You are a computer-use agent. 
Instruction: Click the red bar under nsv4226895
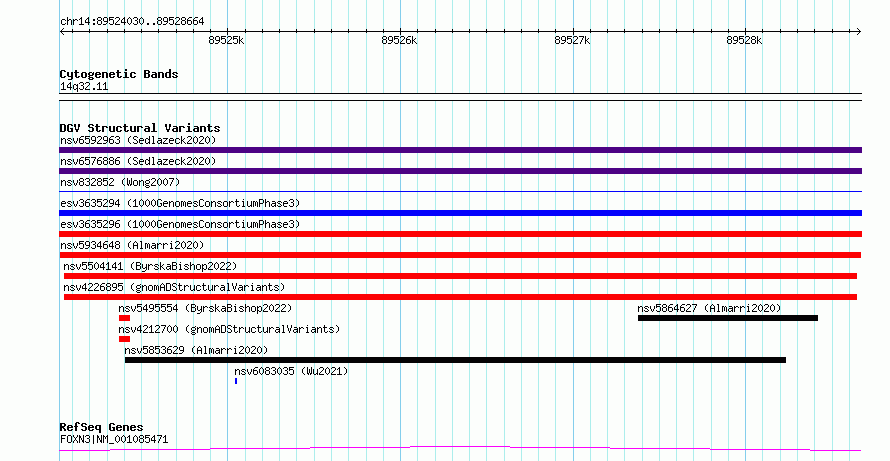(x=460, y=297)
